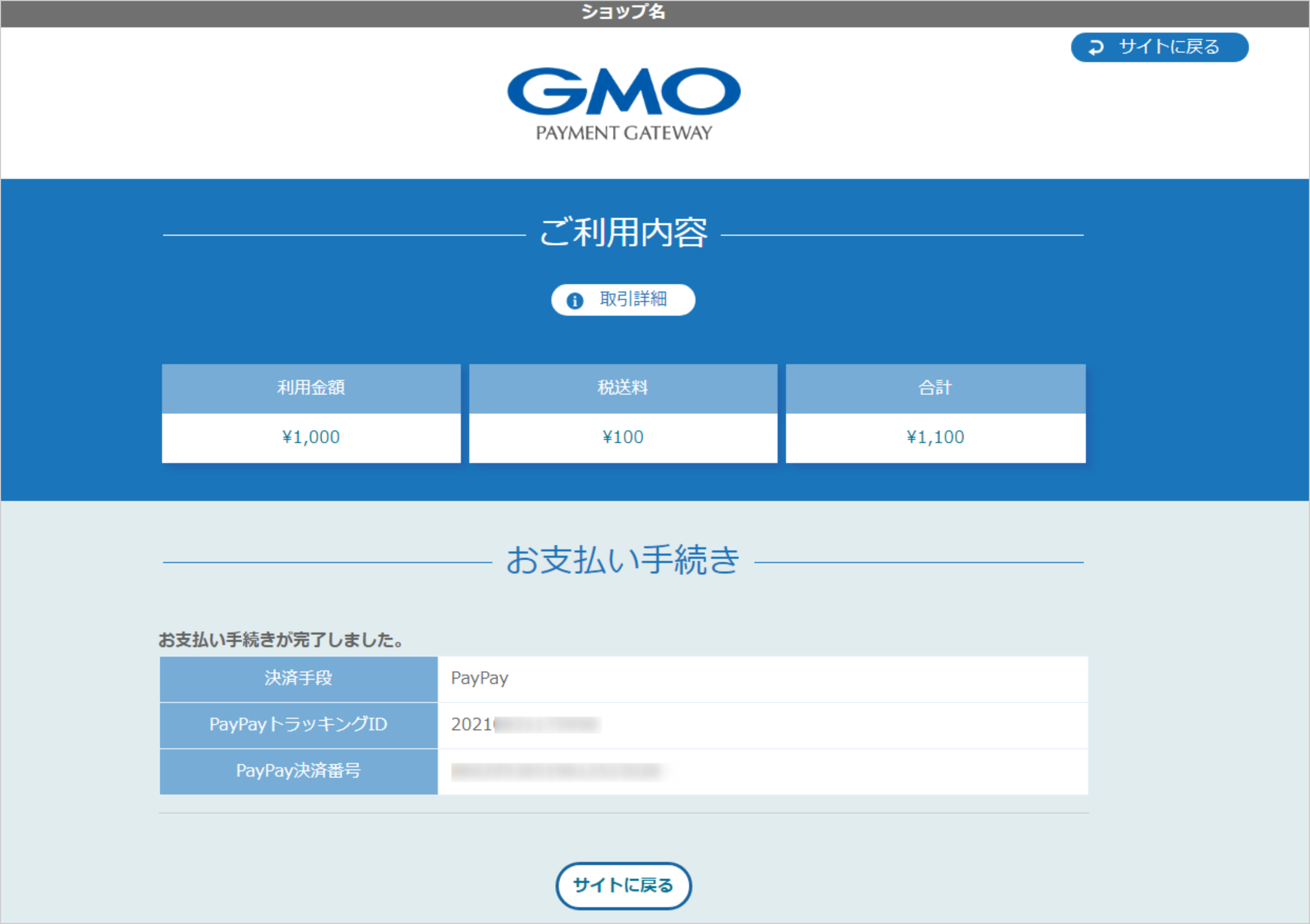The width and height of the screenshot is (1310, 924).
Task: Click the info icon beside 取引詳細
Action: pos(575,300)
